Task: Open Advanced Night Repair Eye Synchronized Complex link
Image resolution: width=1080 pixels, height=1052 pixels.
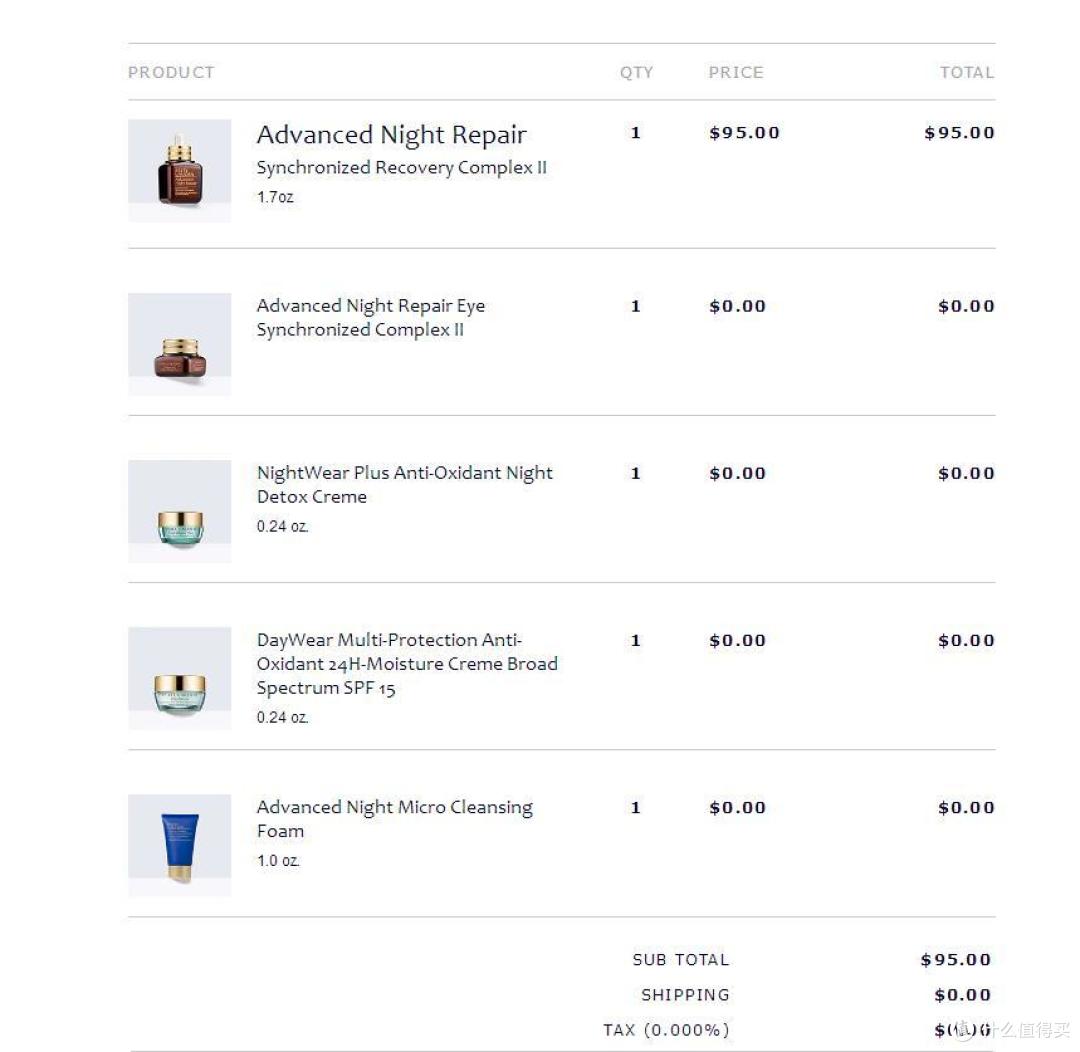Action: pyautogui.click(x=370, y=318)
